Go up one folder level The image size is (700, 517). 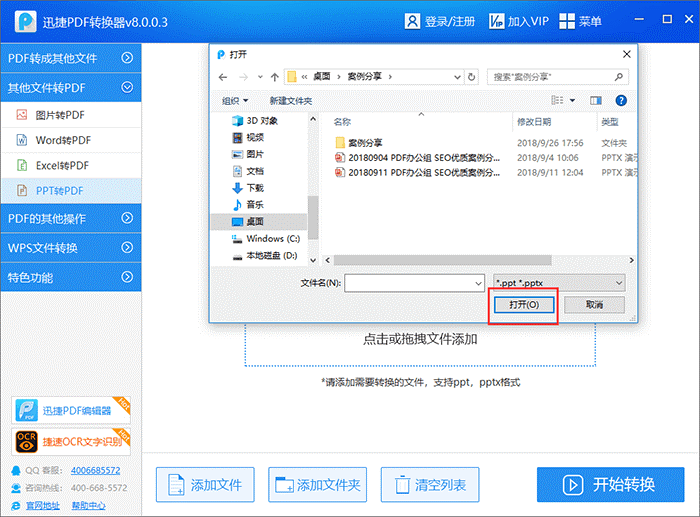tap(275, 77)
